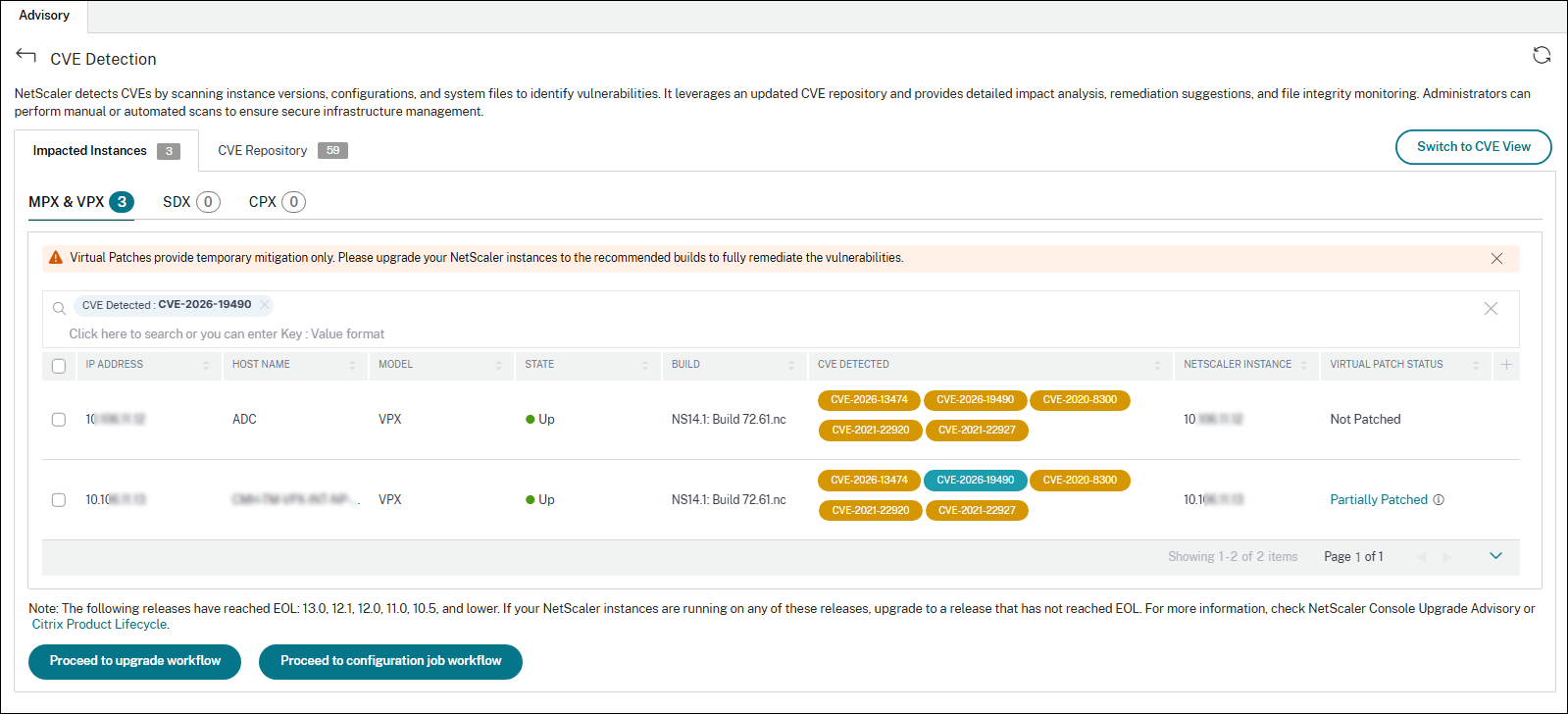Check the ADC instance row
The image size is (1568, 714).
(59, 419)
